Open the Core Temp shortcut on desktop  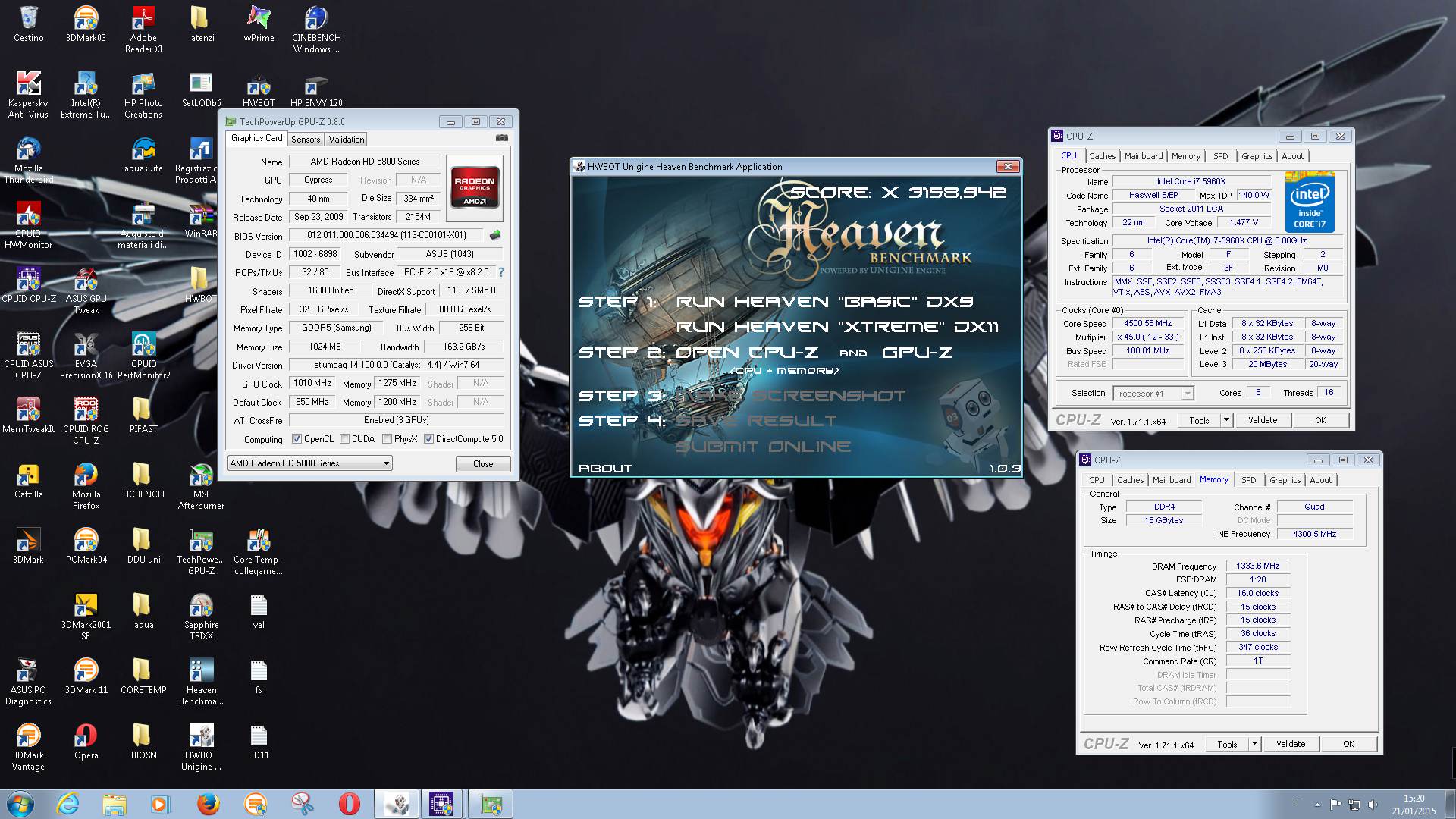pyautogui.click(x=259, y=551)
